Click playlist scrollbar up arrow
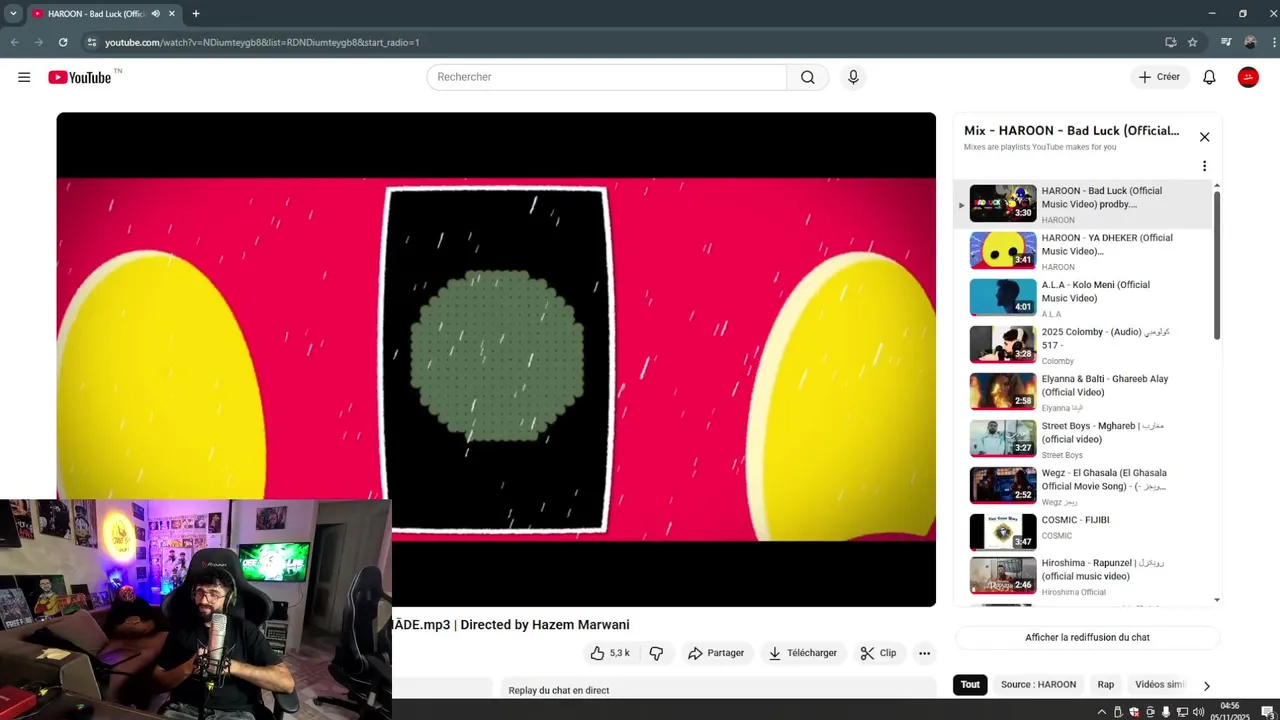Image resolution: width=1280 pixels, height=720 pixels. click(x=1217, y=186)
